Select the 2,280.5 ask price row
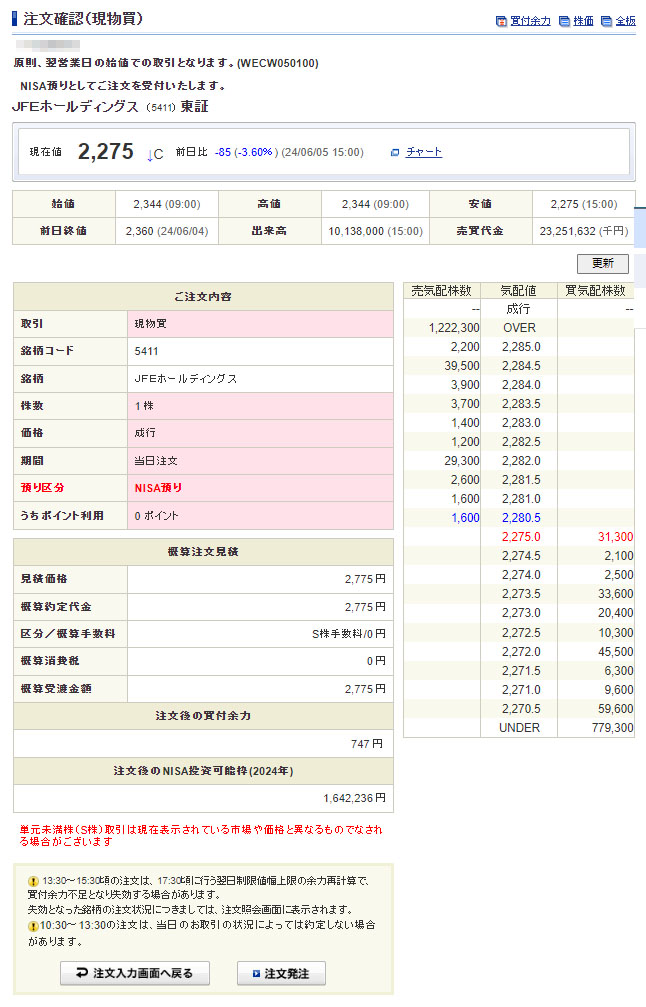This screenshot has width=646, height=1007. (x=520, y=518)
